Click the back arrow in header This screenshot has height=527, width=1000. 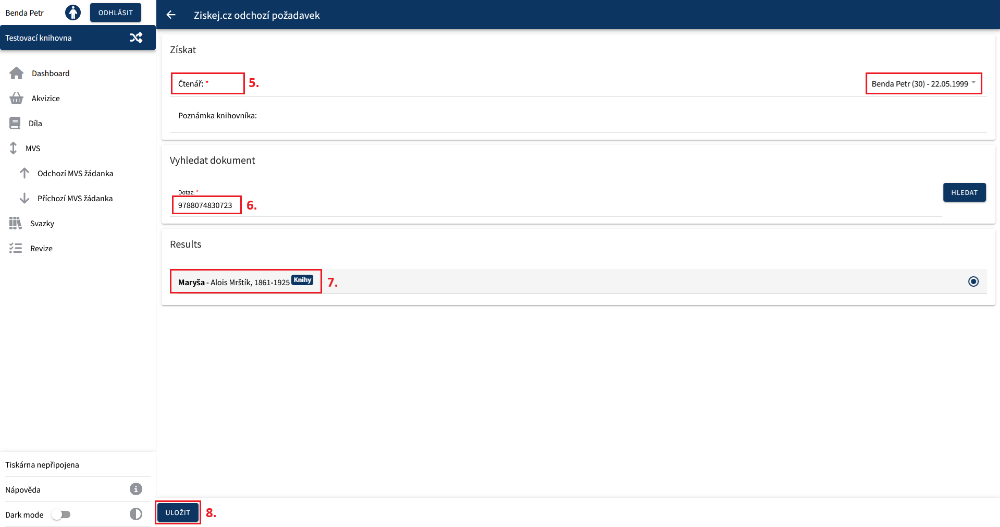tap(171, 15)
